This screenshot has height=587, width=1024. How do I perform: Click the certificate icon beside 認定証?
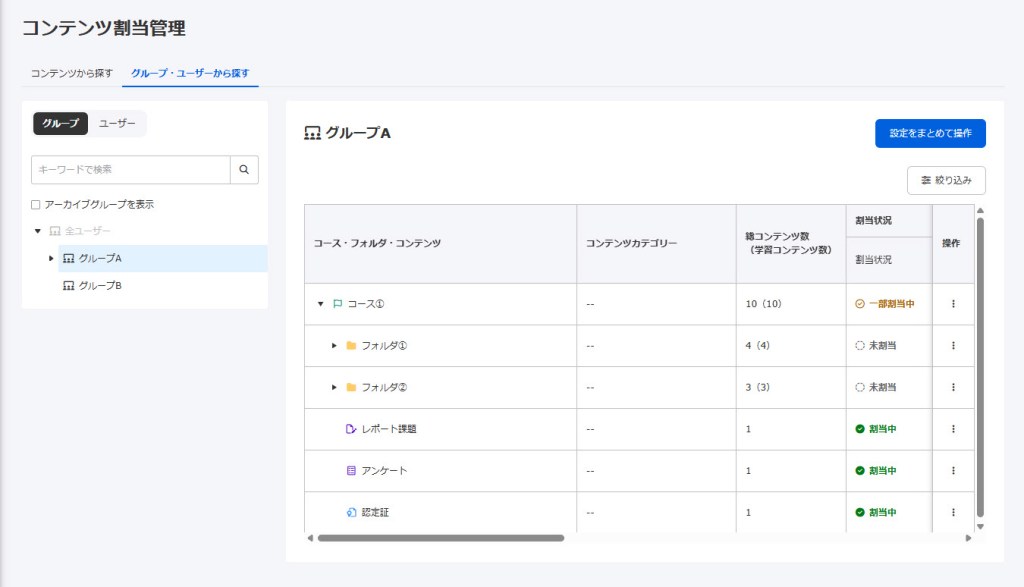click(x=351, y=513)
